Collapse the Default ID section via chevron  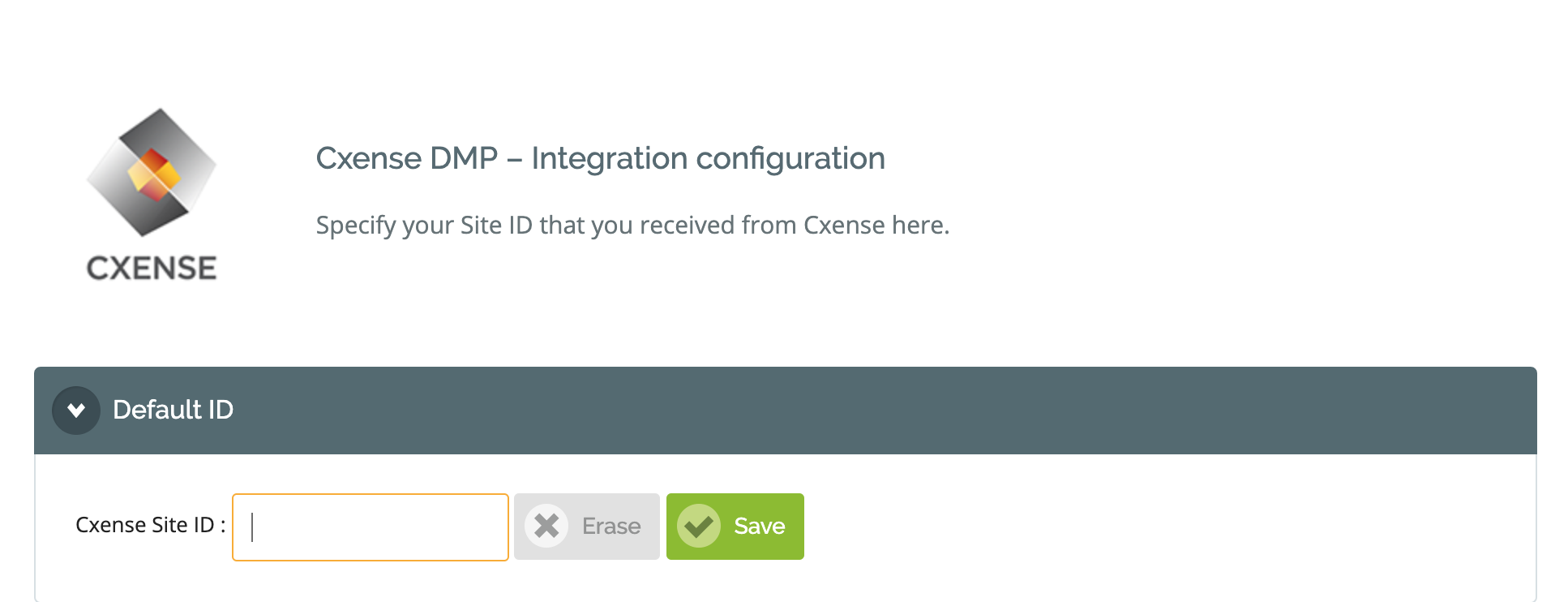point(76,411)
